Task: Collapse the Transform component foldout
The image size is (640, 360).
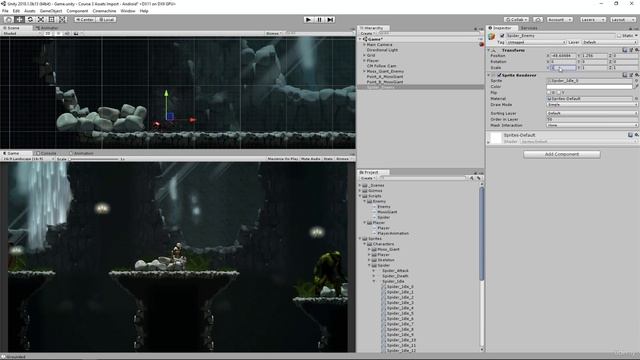Action: (x=489, y=50)
